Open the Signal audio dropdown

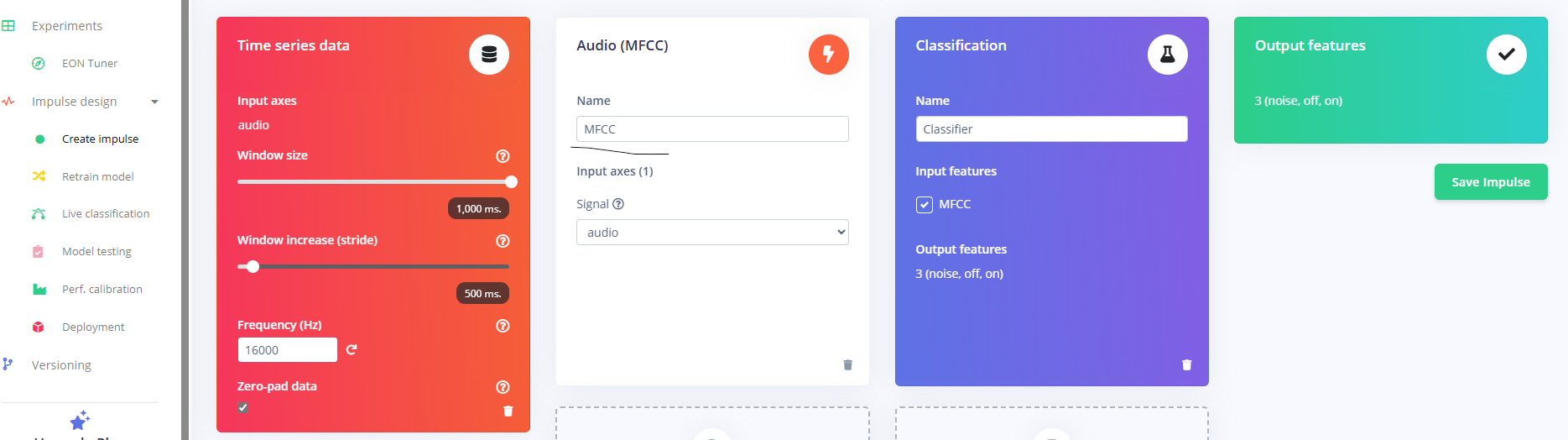coord(712,233)
